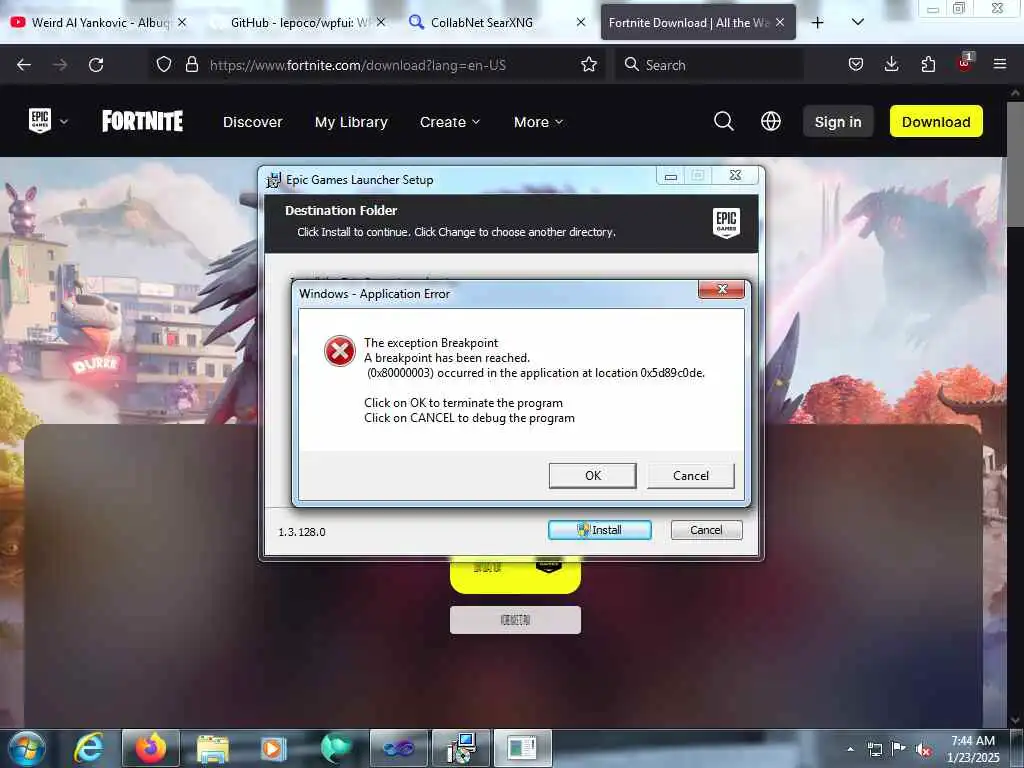
Task: Click the padlock site security icon
Action: coord(191,65)
